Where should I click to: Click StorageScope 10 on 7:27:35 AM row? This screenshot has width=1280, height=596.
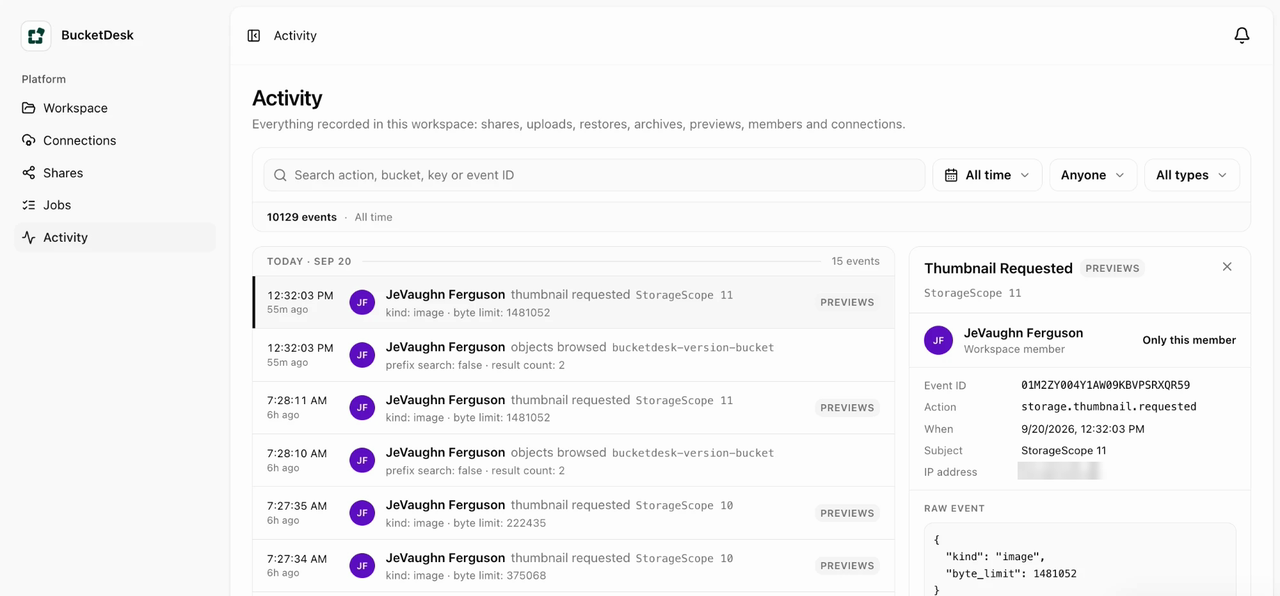pyautogui.click(x=684, y=505)
